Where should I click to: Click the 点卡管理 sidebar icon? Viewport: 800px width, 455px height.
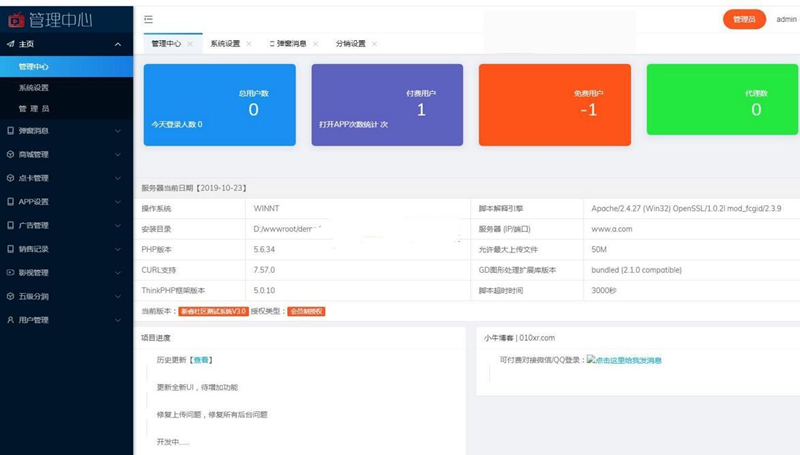(x=10, y=178)
